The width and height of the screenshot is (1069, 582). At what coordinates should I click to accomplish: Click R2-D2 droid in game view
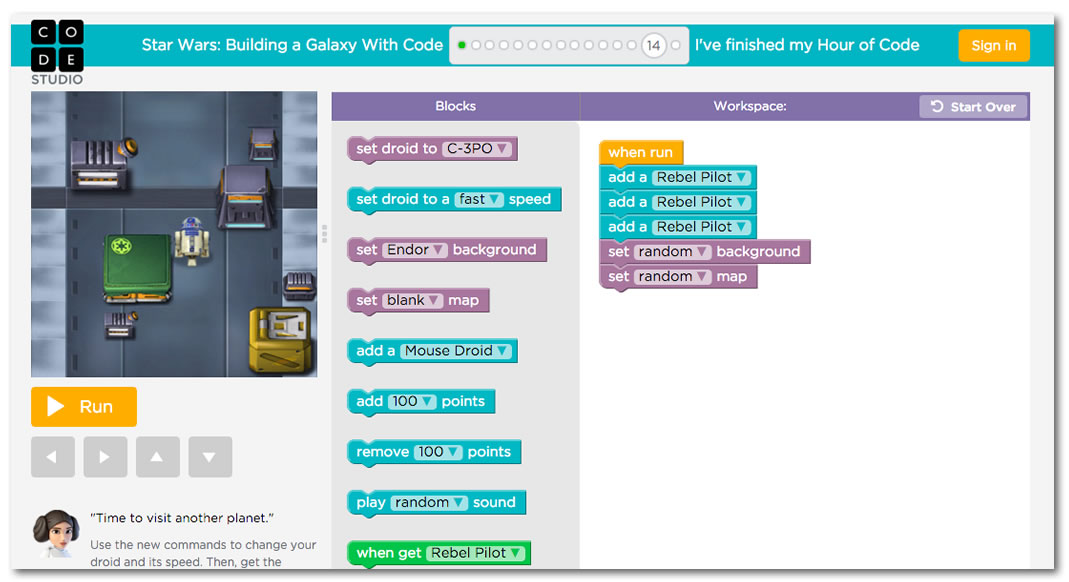[192, 240]
